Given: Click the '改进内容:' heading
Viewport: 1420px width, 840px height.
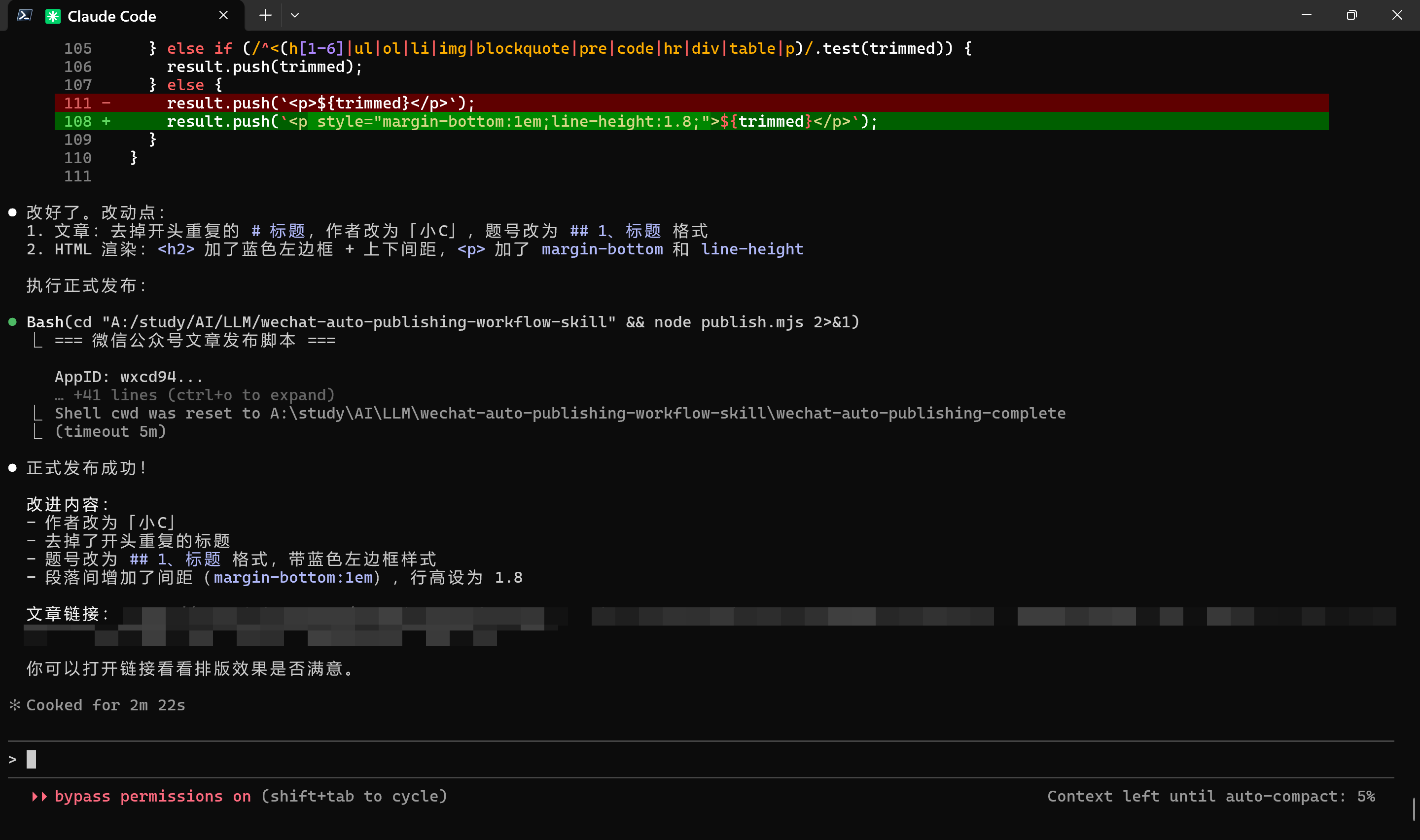Looking at the screenshot, I should click(68, 504).
